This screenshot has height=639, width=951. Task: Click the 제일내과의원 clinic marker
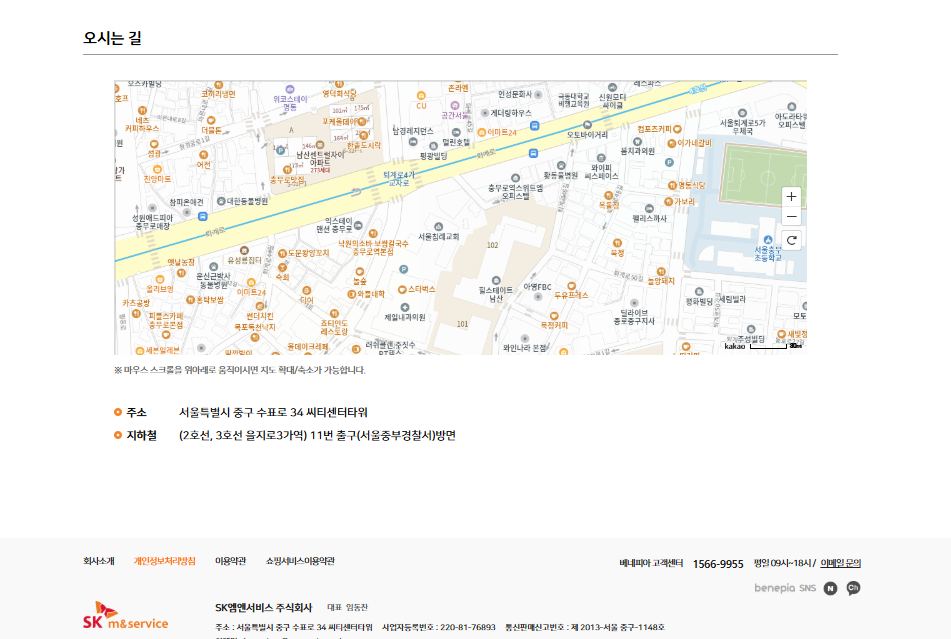pos(405,307)
